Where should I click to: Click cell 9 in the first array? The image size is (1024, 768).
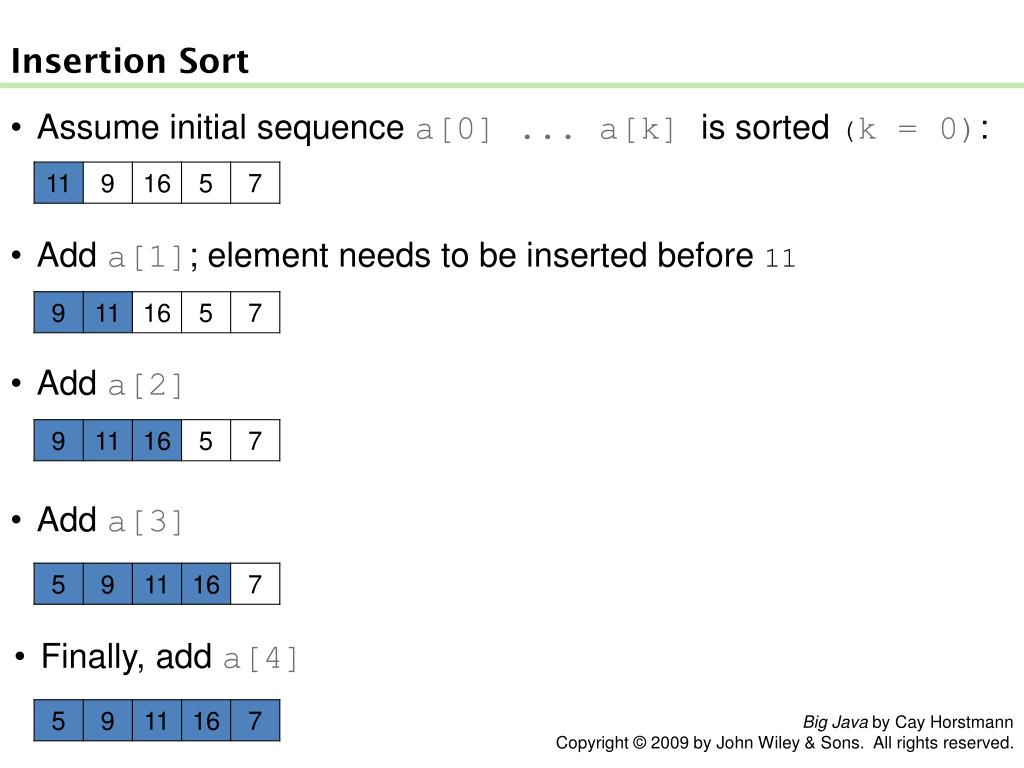(x=108, y=183)
